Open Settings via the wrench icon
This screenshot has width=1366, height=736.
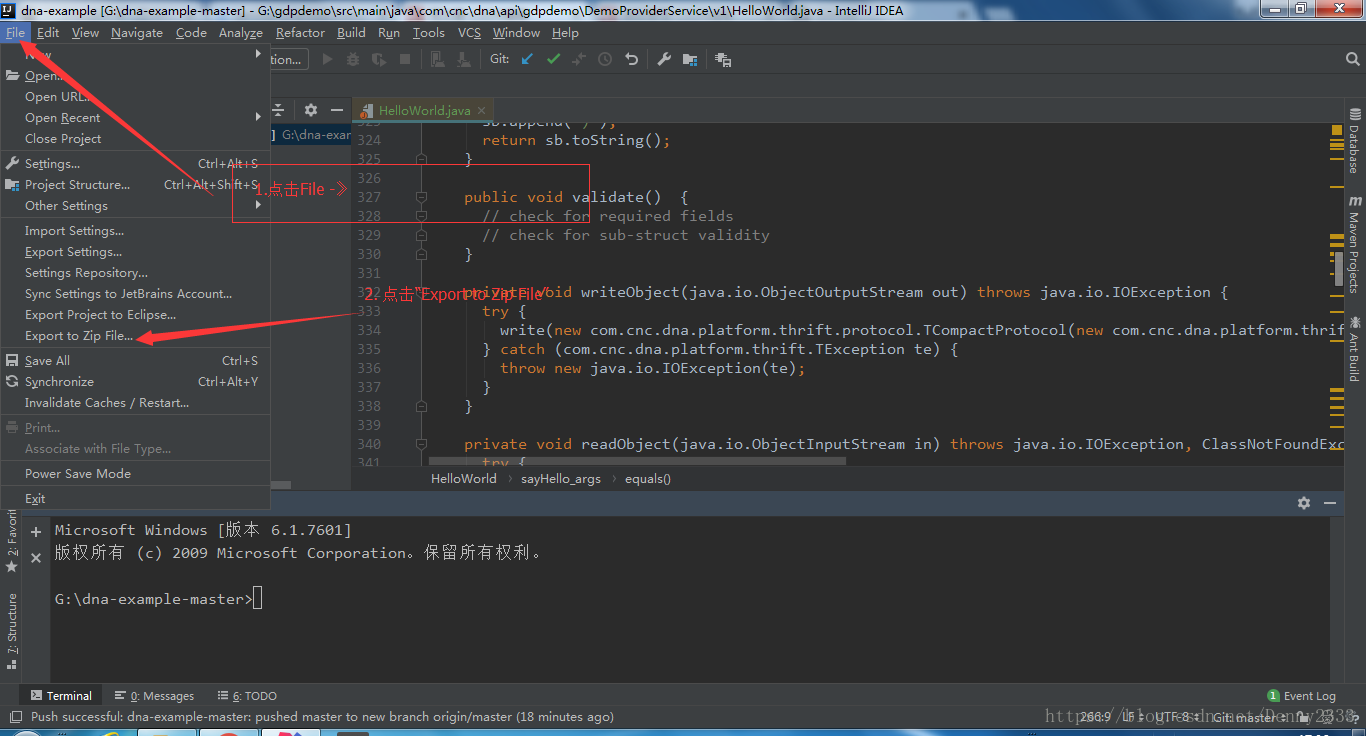pyautogui.click(x=663, y=59)
